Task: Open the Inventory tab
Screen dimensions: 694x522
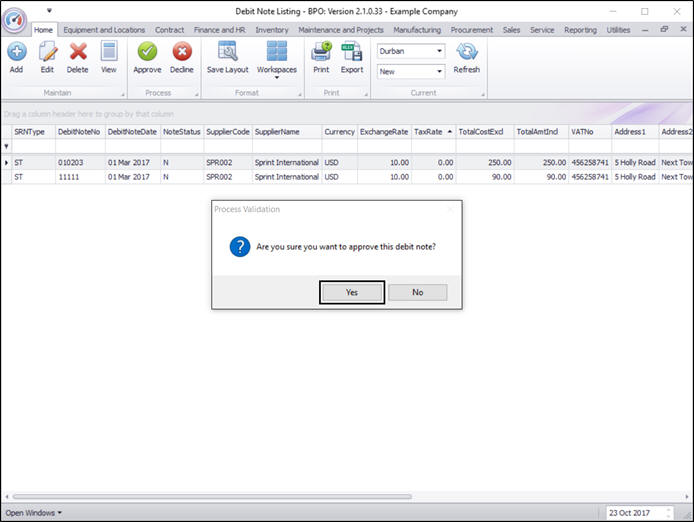Action: coord(272,30)
